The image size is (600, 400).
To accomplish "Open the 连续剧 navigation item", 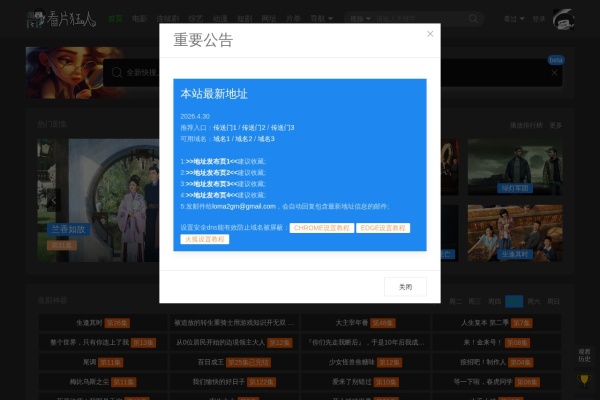I will click(x=168, y=18).
